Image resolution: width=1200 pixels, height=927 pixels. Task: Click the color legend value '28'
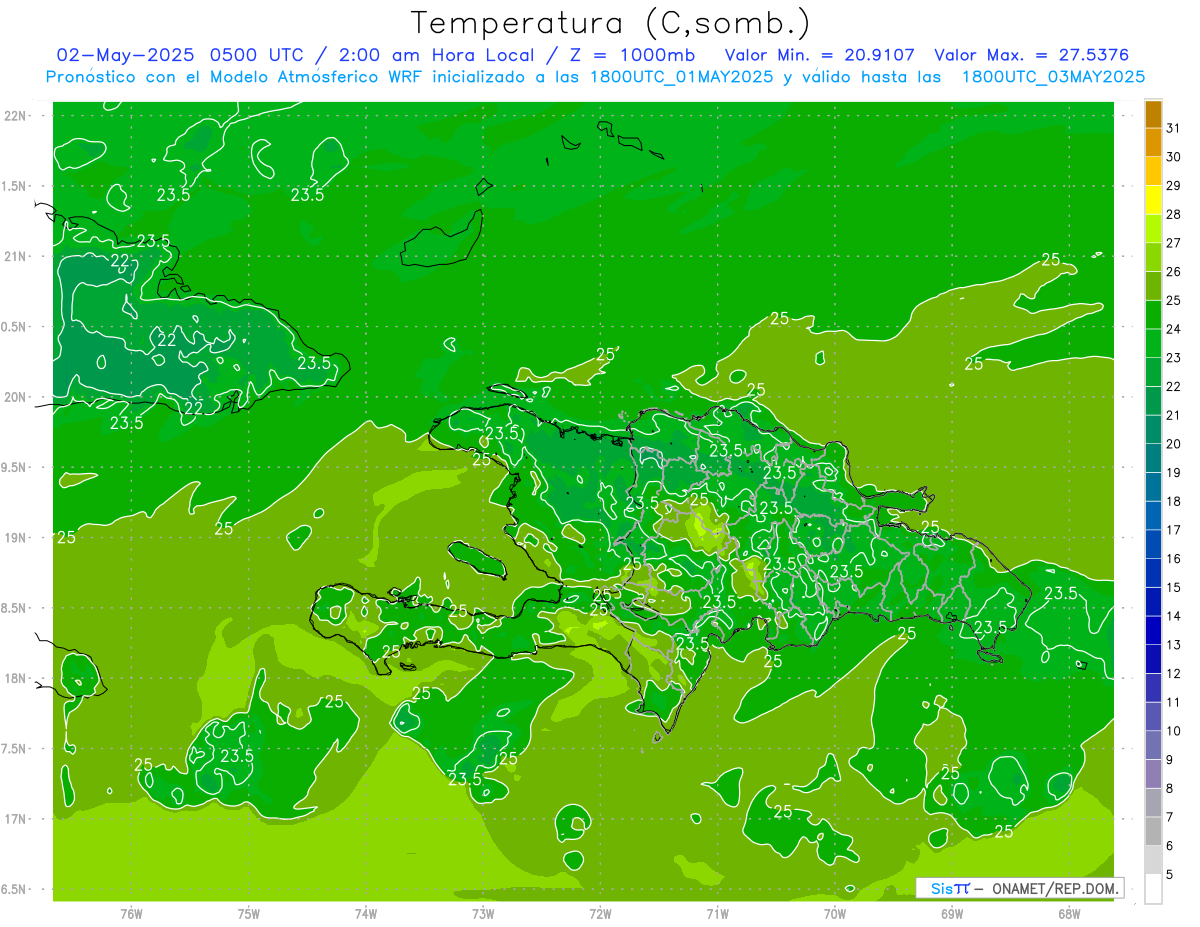[x=1174, y=214]
